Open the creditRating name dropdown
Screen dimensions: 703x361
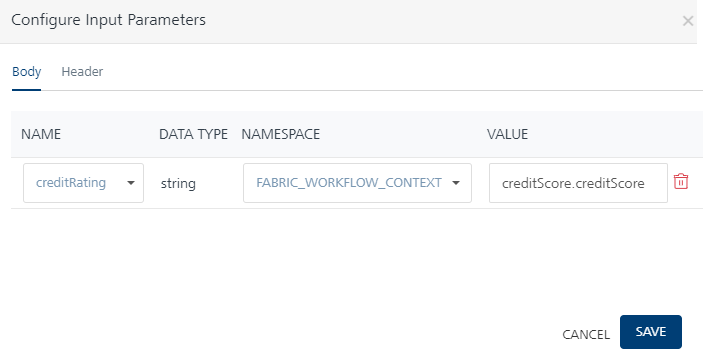pos(83,183)
